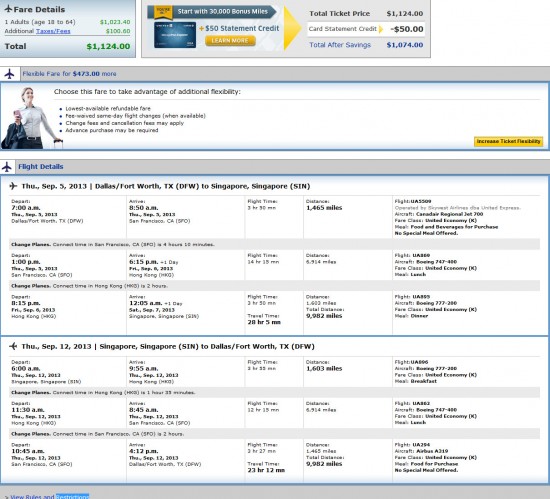This screenshot has height=499, width=550.
Task: Click the 1:00 p.m. departure time from SFO
Action: [26, 262]
